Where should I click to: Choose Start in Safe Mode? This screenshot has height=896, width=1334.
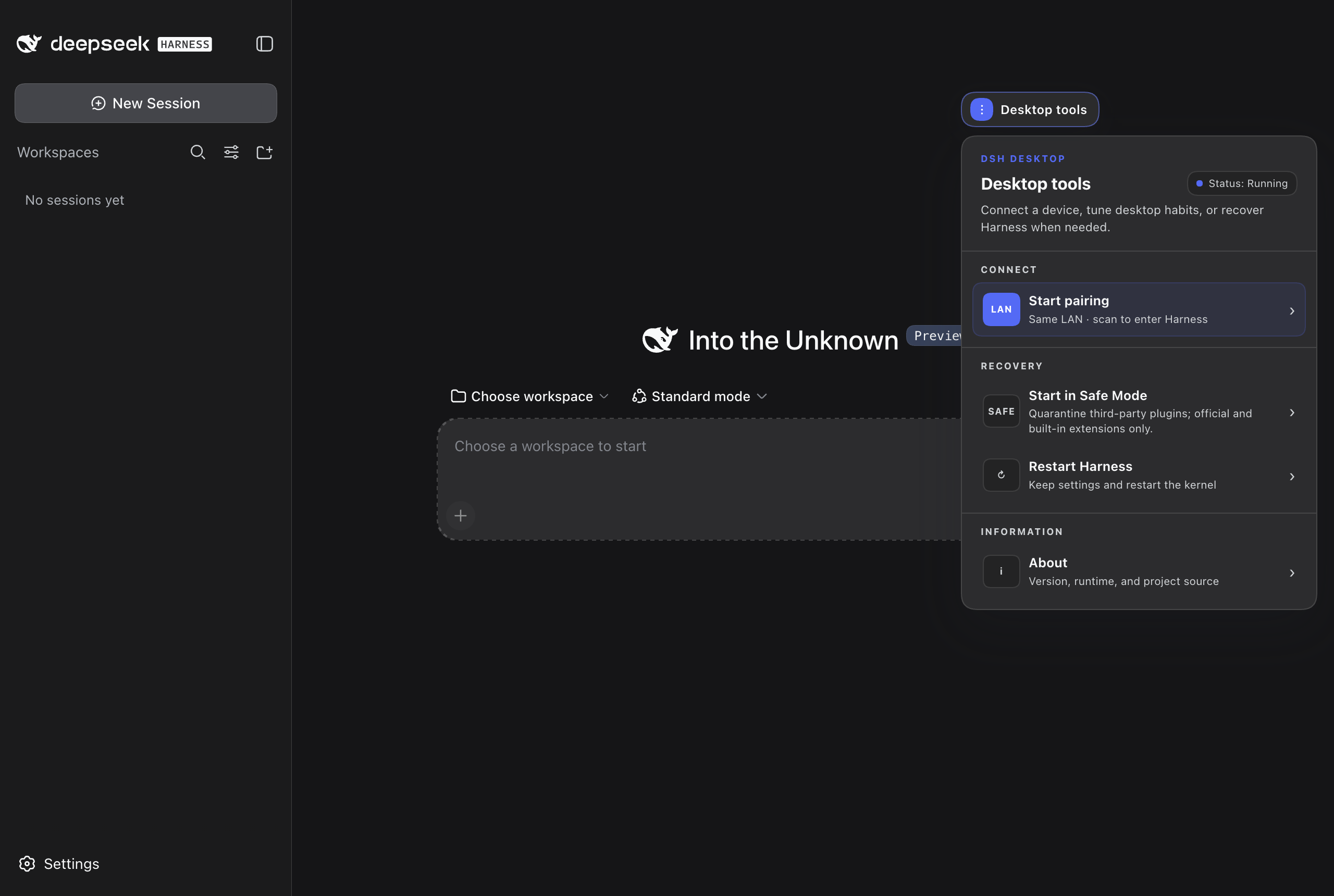tap(1139, 412)
